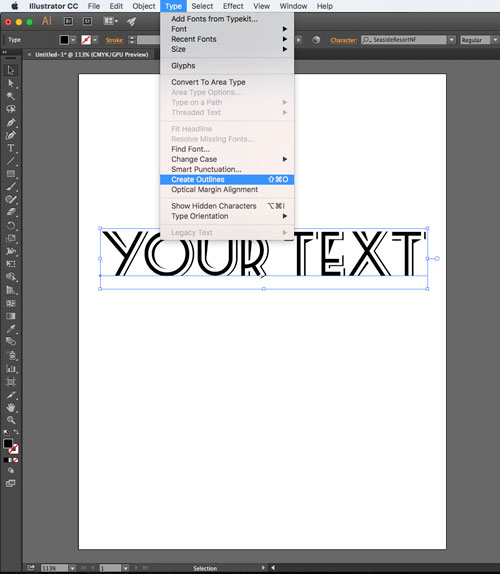Screen dimensions: 500x574
Task: Open the Effect menu
Action: click(233, 6)
